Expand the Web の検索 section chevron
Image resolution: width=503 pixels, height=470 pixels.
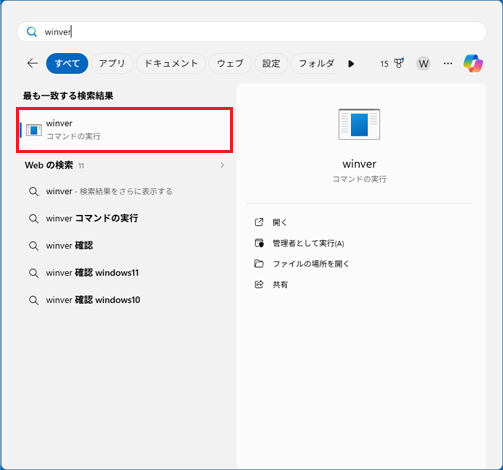[222, 165]
